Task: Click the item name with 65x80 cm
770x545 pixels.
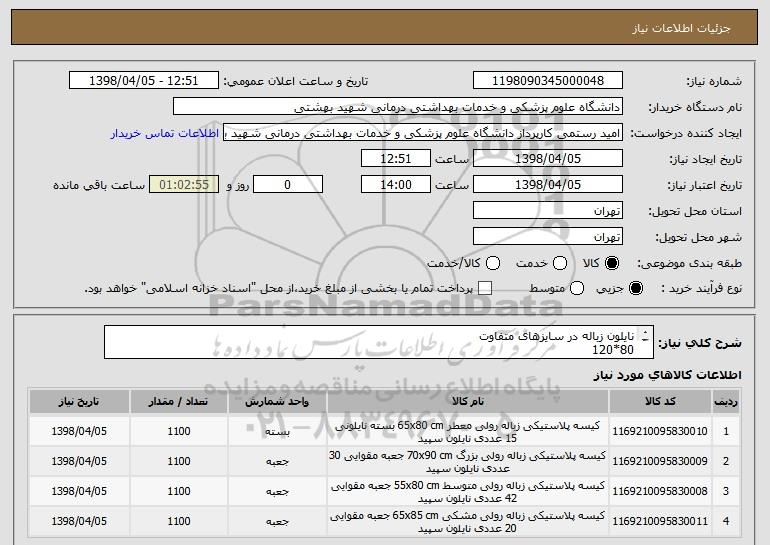Action: tap(468, 432)
